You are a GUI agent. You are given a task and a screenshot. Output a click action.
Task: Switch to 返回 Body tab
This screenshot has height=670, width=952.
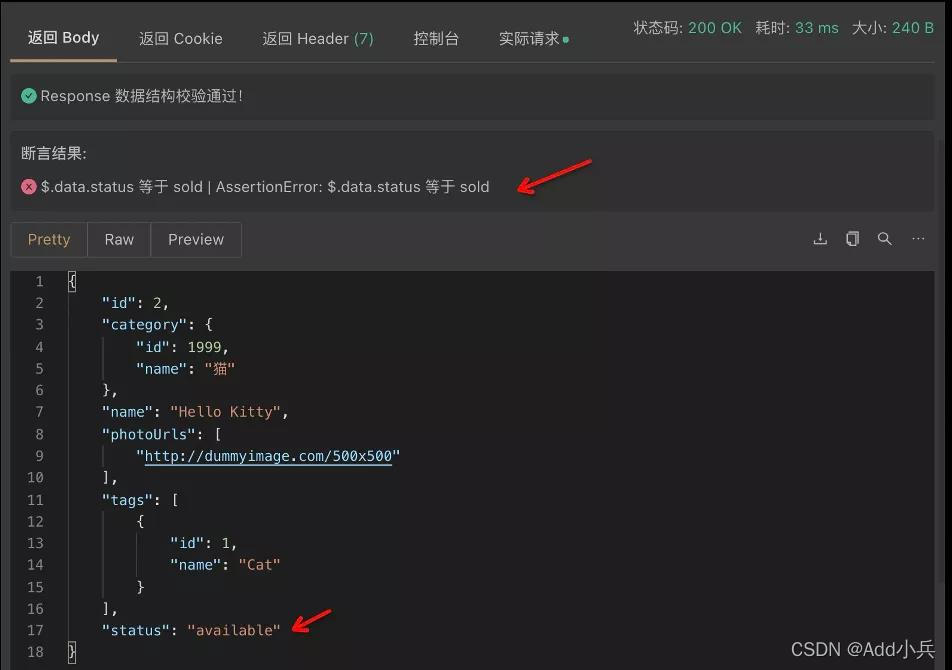click(63, 38)
